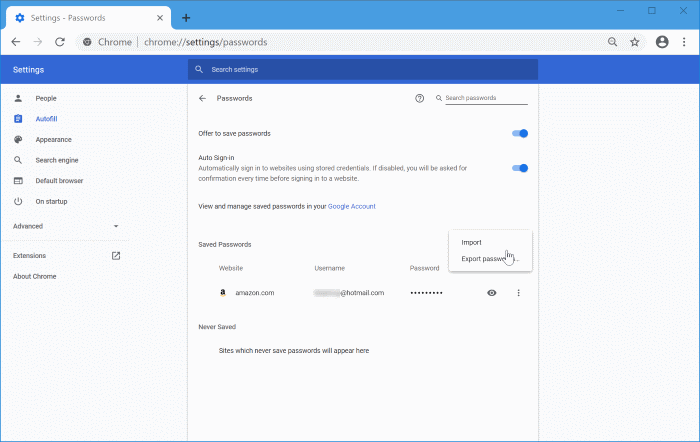Open the Chrome profile avatar icon
The height and width of the screenshot is (442, 700).
click(661, 42)
